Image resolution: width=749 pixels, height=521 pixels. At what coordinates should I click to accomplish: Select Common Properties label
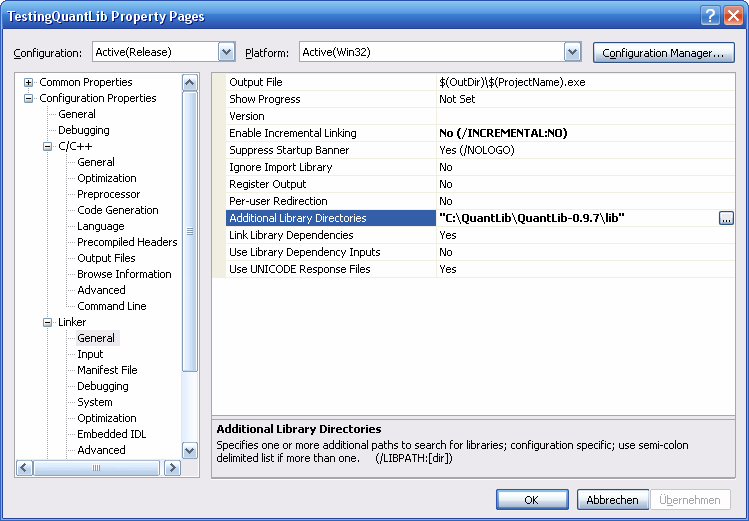[x=86, y=82]
